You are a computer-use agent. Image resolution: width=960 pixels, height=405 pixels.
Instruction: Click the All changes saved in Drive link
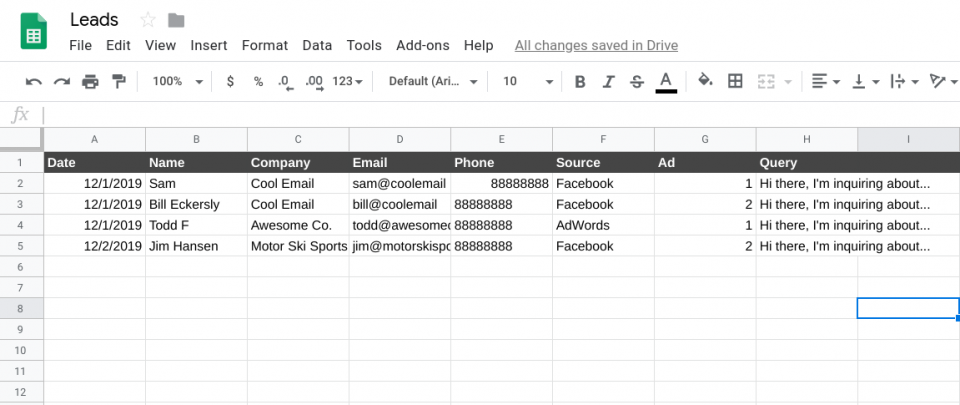point(596,45)
